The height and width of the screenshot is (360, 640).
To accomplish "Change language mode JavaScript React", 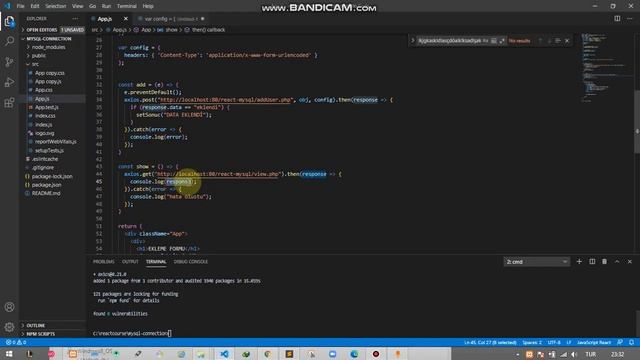I will [x=594, y=342].
